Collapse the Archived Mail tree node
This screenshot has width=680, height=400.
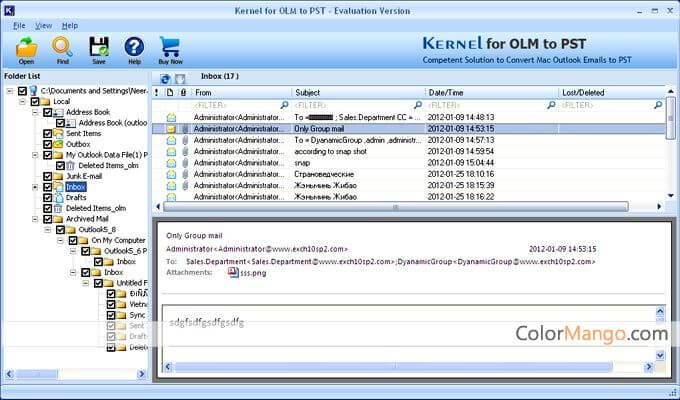pos(36,219)
